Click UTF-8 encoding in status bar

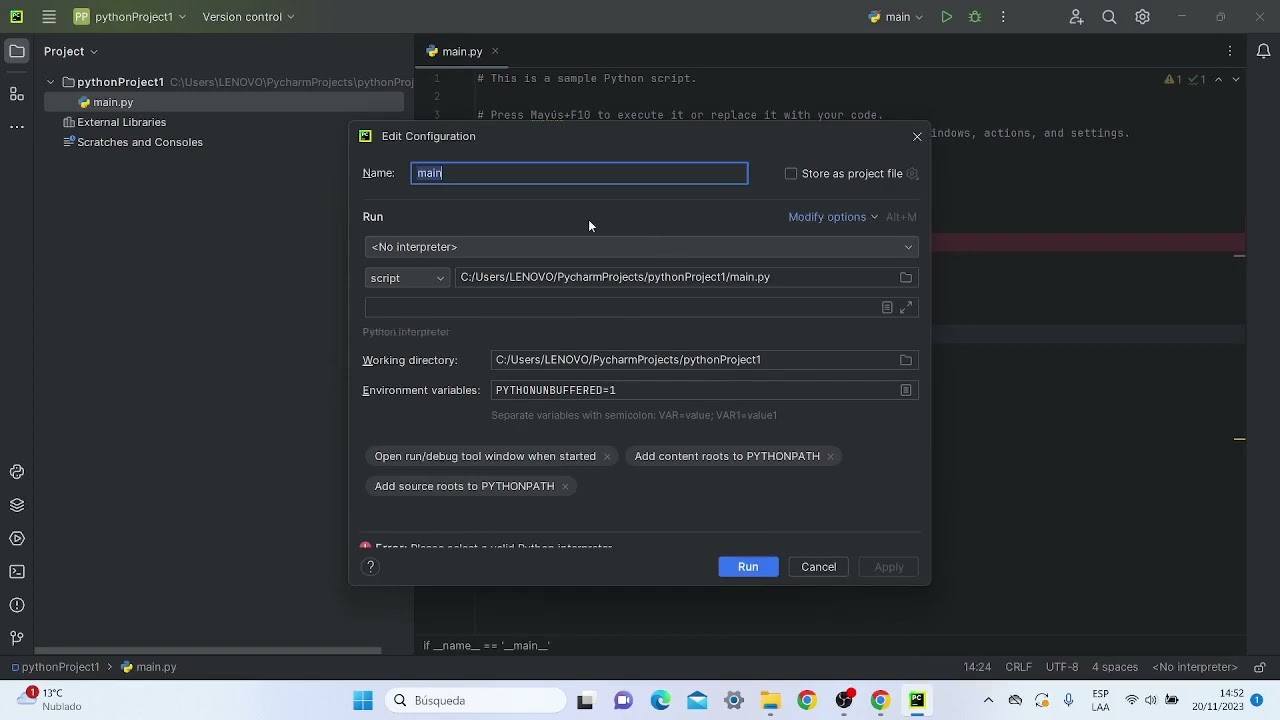(x=1062, y=667)
